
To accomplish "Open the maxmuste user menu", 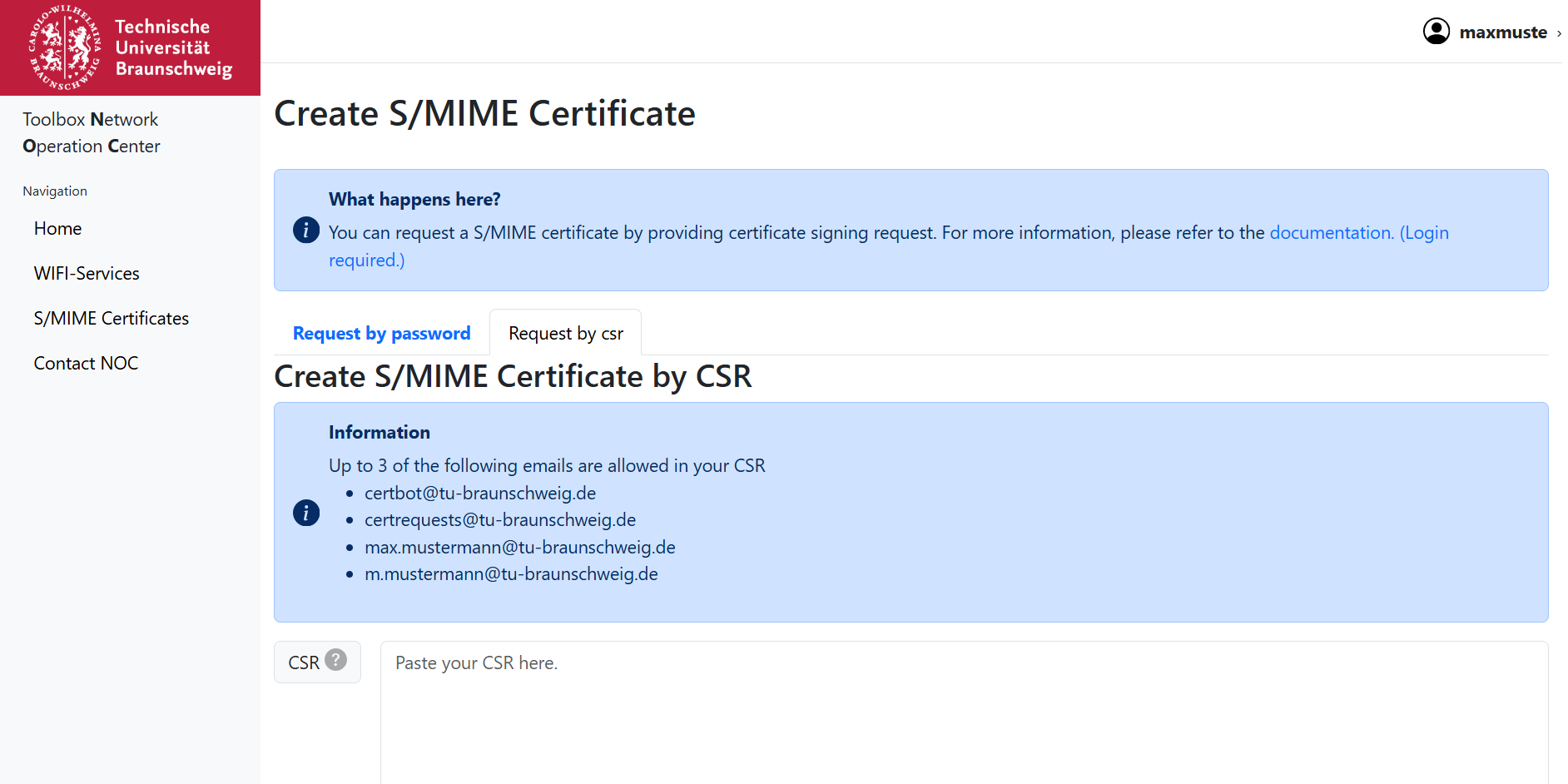I will [x=1503, y=32].
